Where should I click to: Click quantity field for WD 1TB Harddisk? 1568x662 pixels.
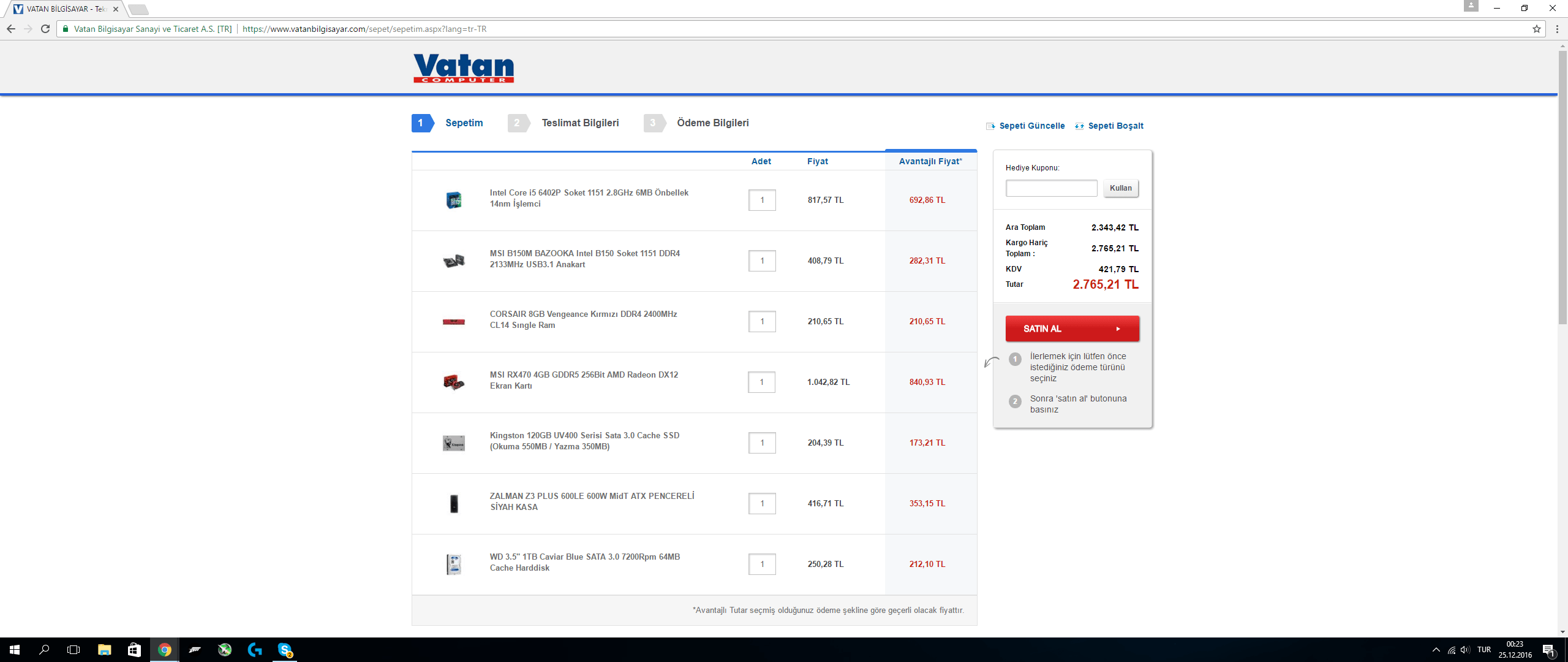click(761, 564)
